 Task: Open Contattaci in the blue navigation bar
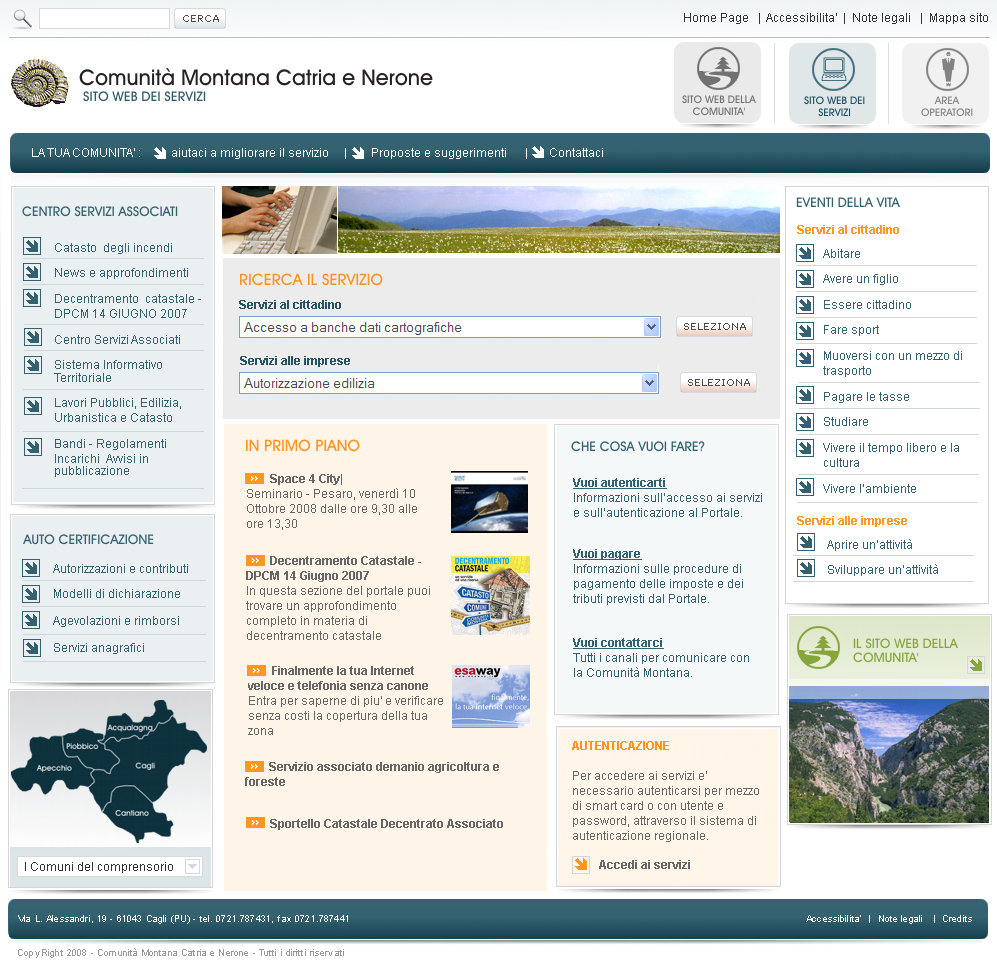576,153
